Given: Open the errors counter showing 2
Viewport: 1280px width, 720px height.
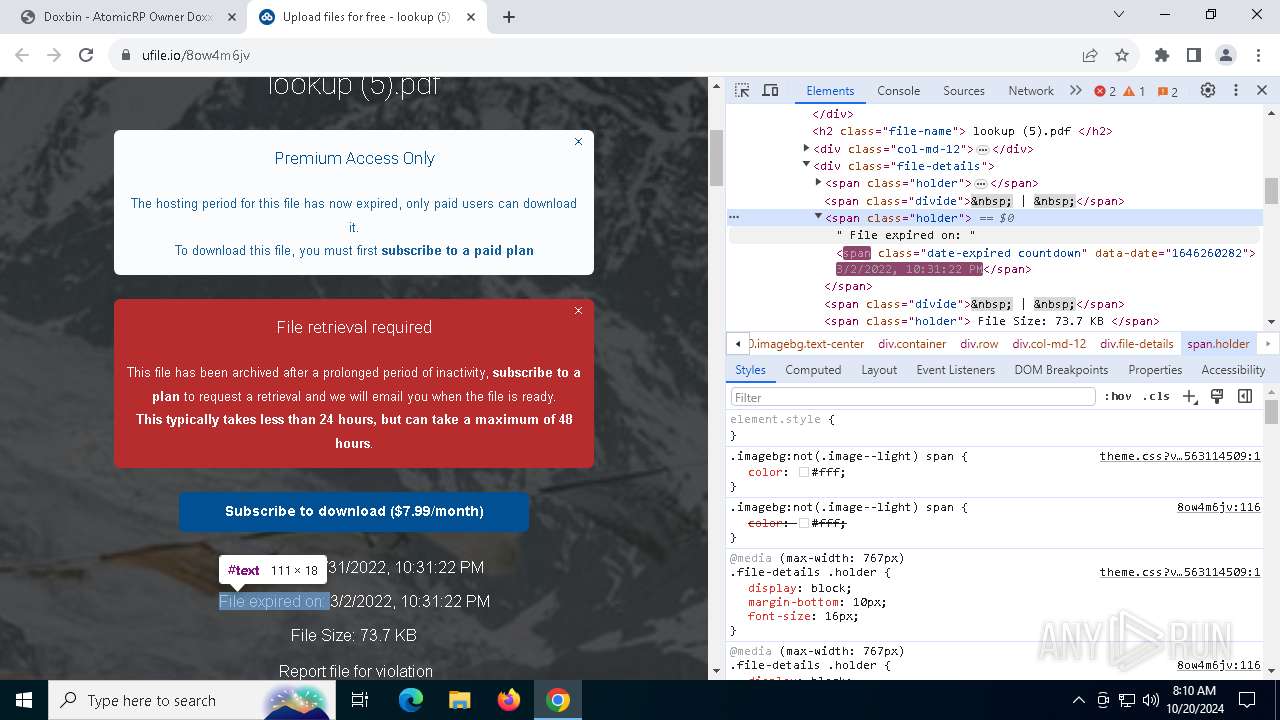Looking at the screenshot, I should 1105,91.
